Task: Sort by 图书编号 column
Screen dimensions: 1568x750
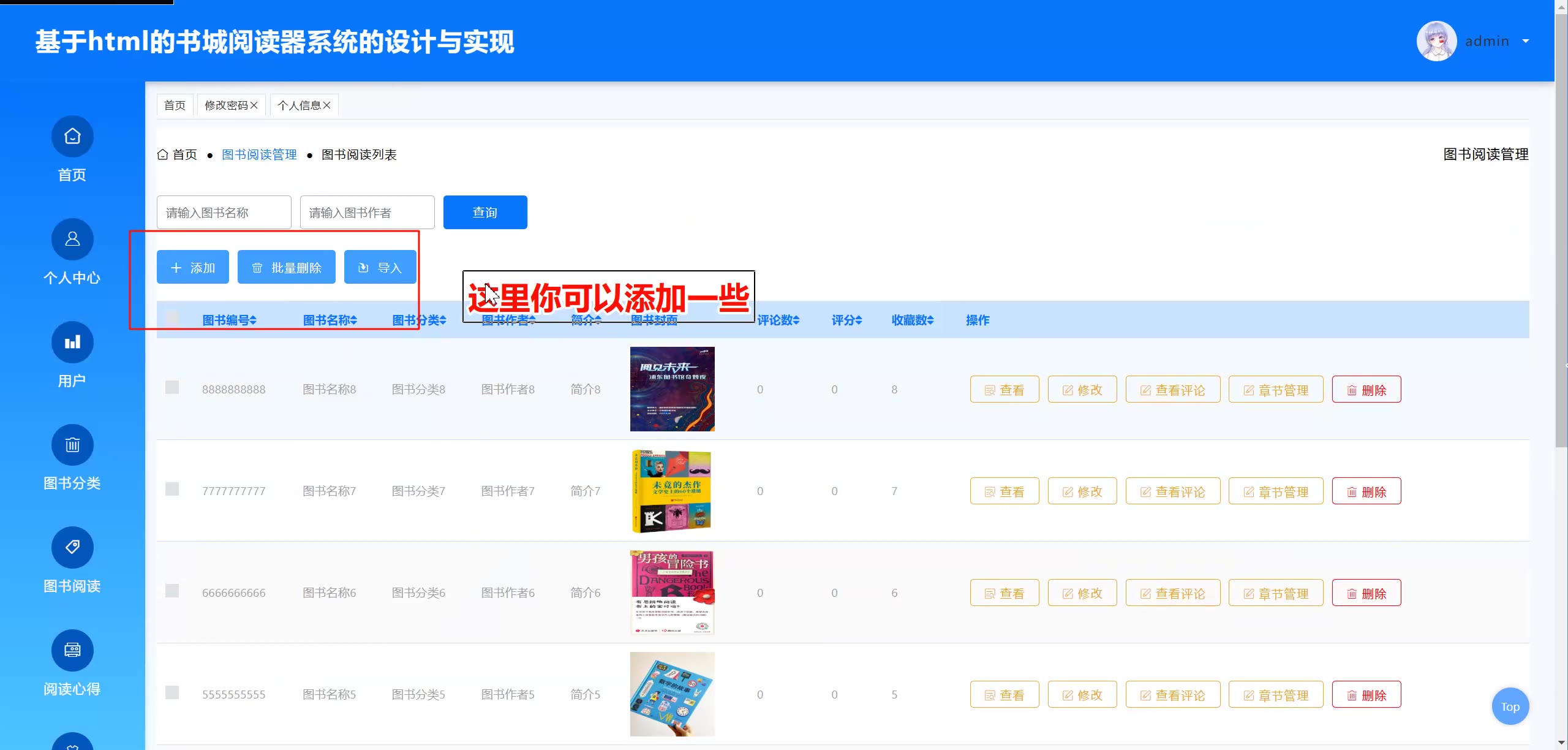Action: pyautogui.click(x=229, y=320)
